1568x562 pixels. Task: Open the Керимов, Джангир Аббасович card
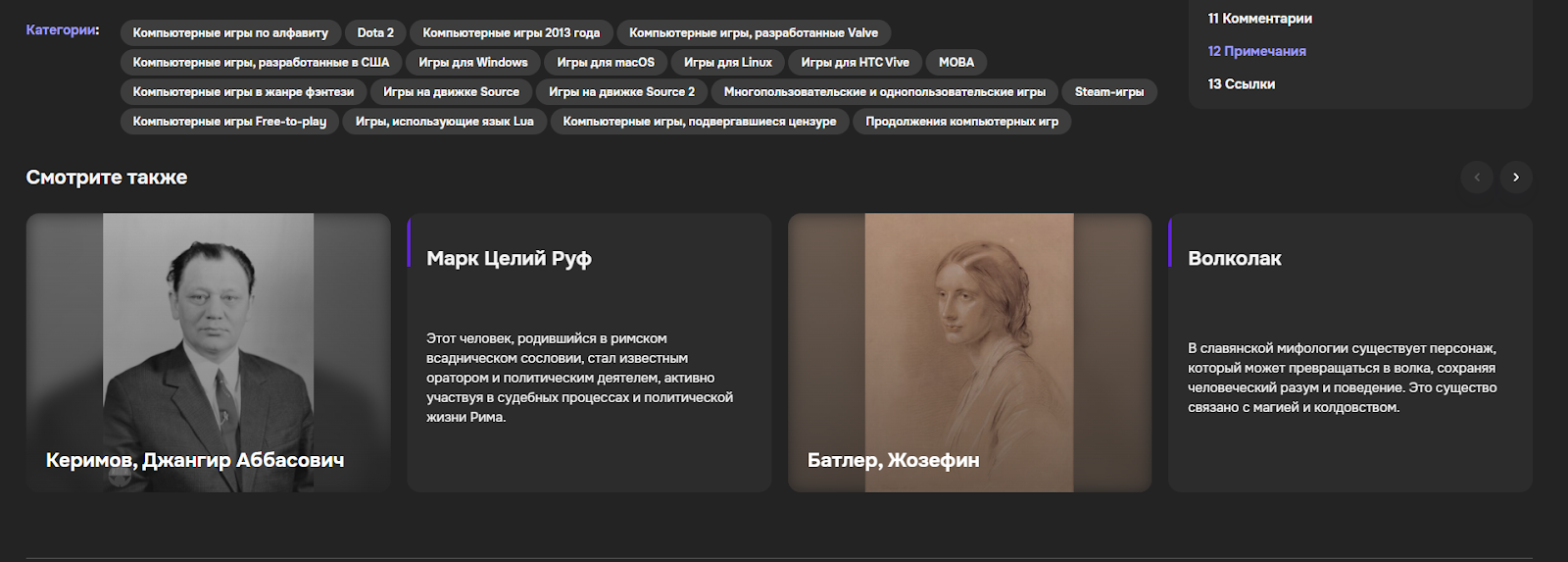tap(208, 353)
